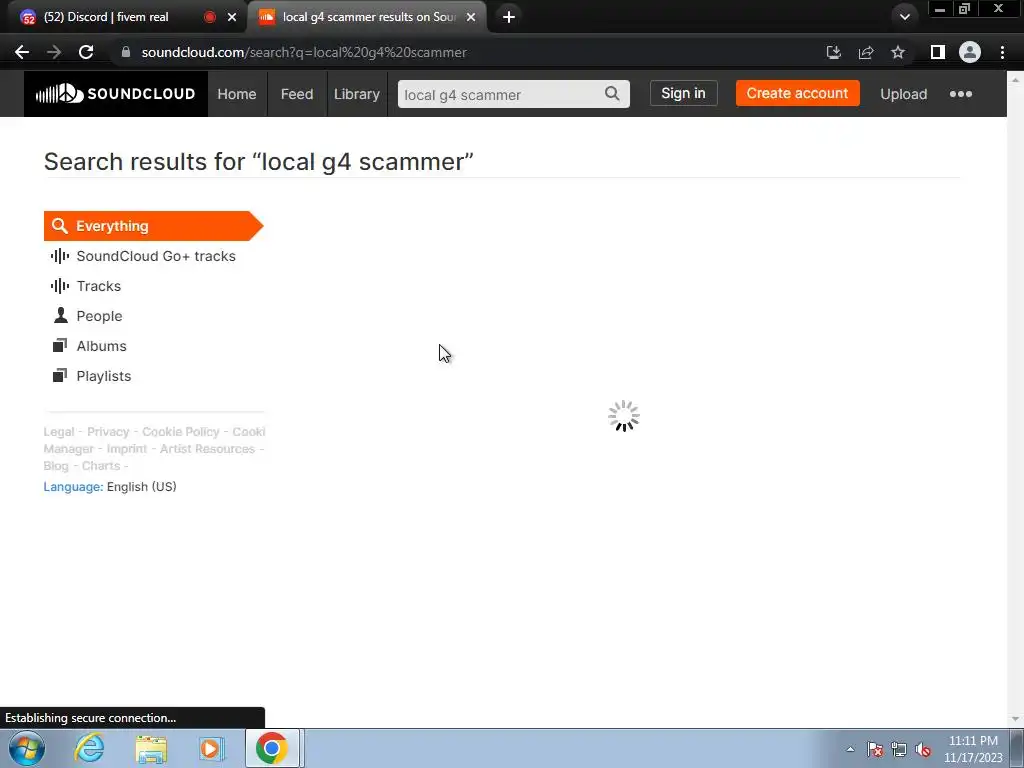1024x768 pixels.
Task: Click the browser address bar URL
Action: pyautogui.click(x=304, y=52)
